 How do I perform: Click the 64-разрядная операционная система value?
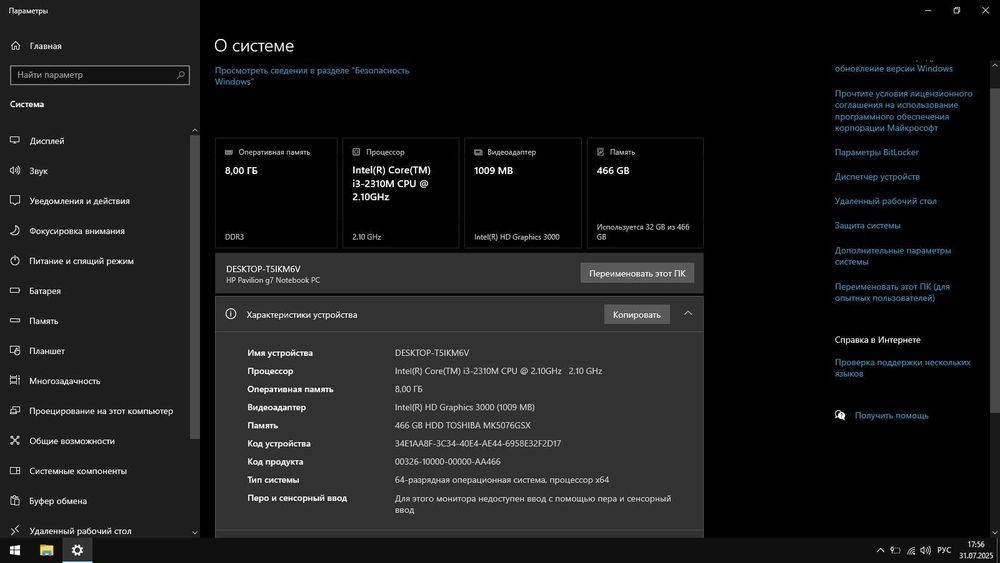[501, 479]
